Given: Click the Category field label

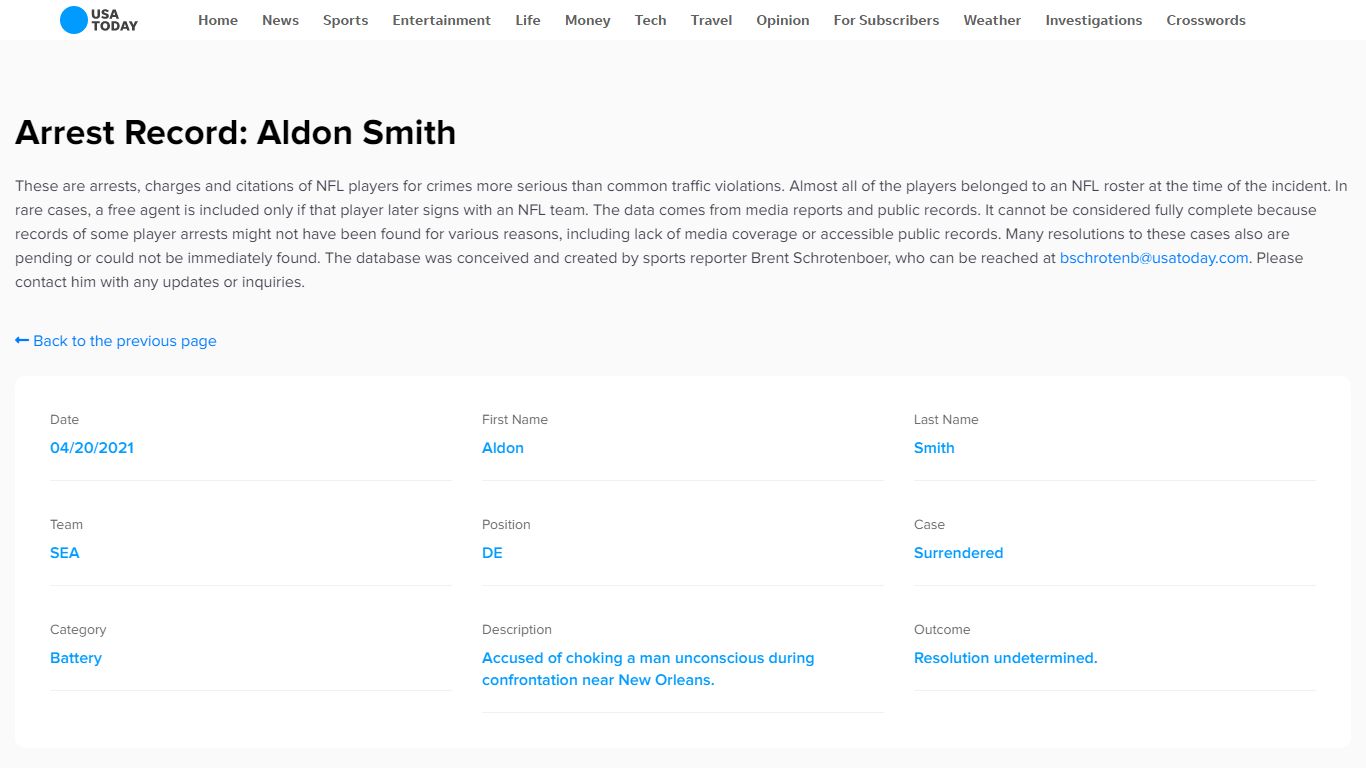Looking at the screenshot, I should [78, 630].
